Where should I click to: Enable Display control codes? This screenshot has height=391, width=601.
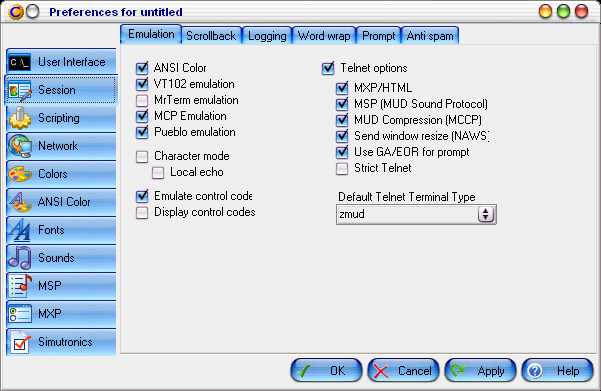point(142,212)
